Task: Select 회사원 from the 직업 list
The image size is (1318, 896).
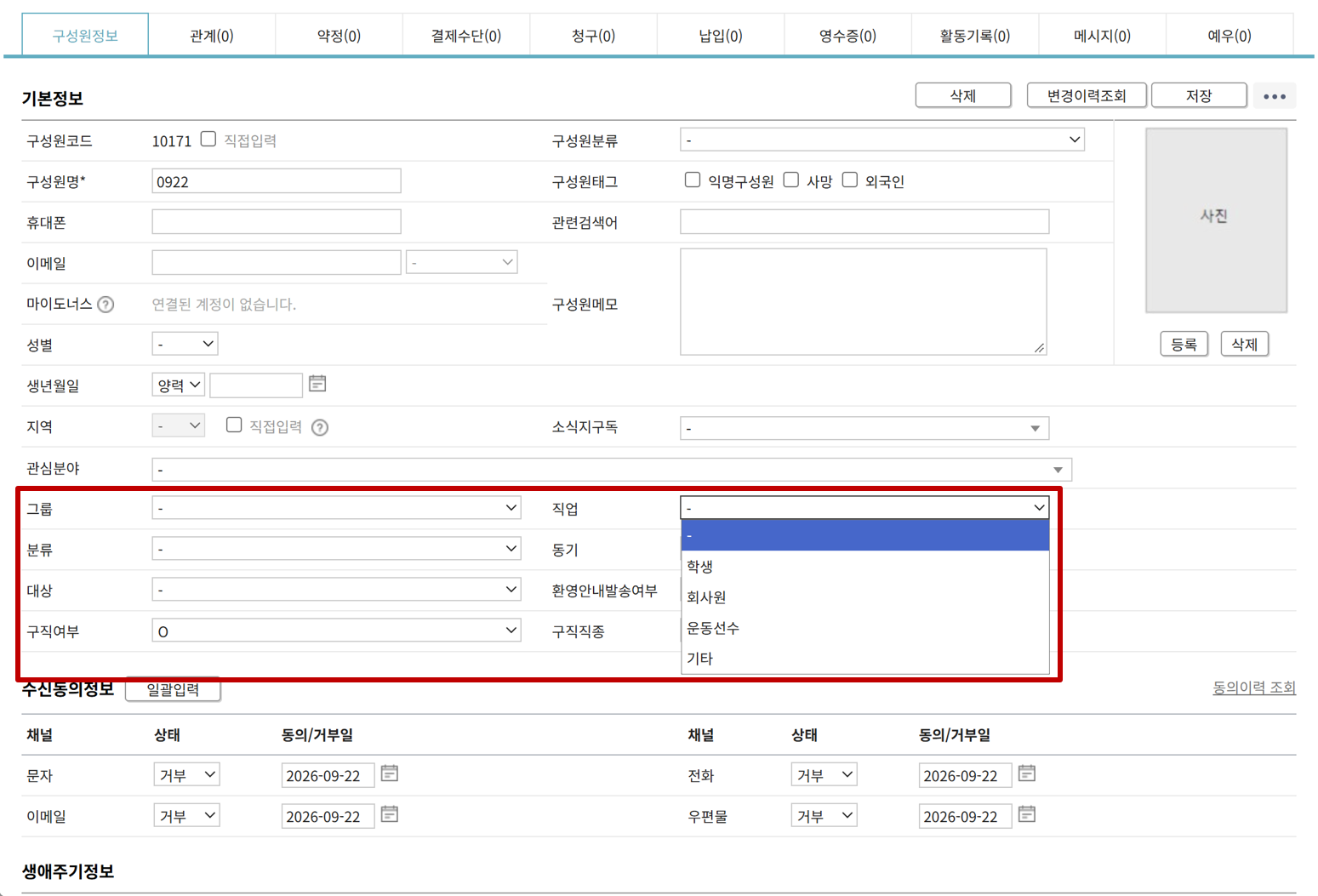Action: click(x=865, y=596)
